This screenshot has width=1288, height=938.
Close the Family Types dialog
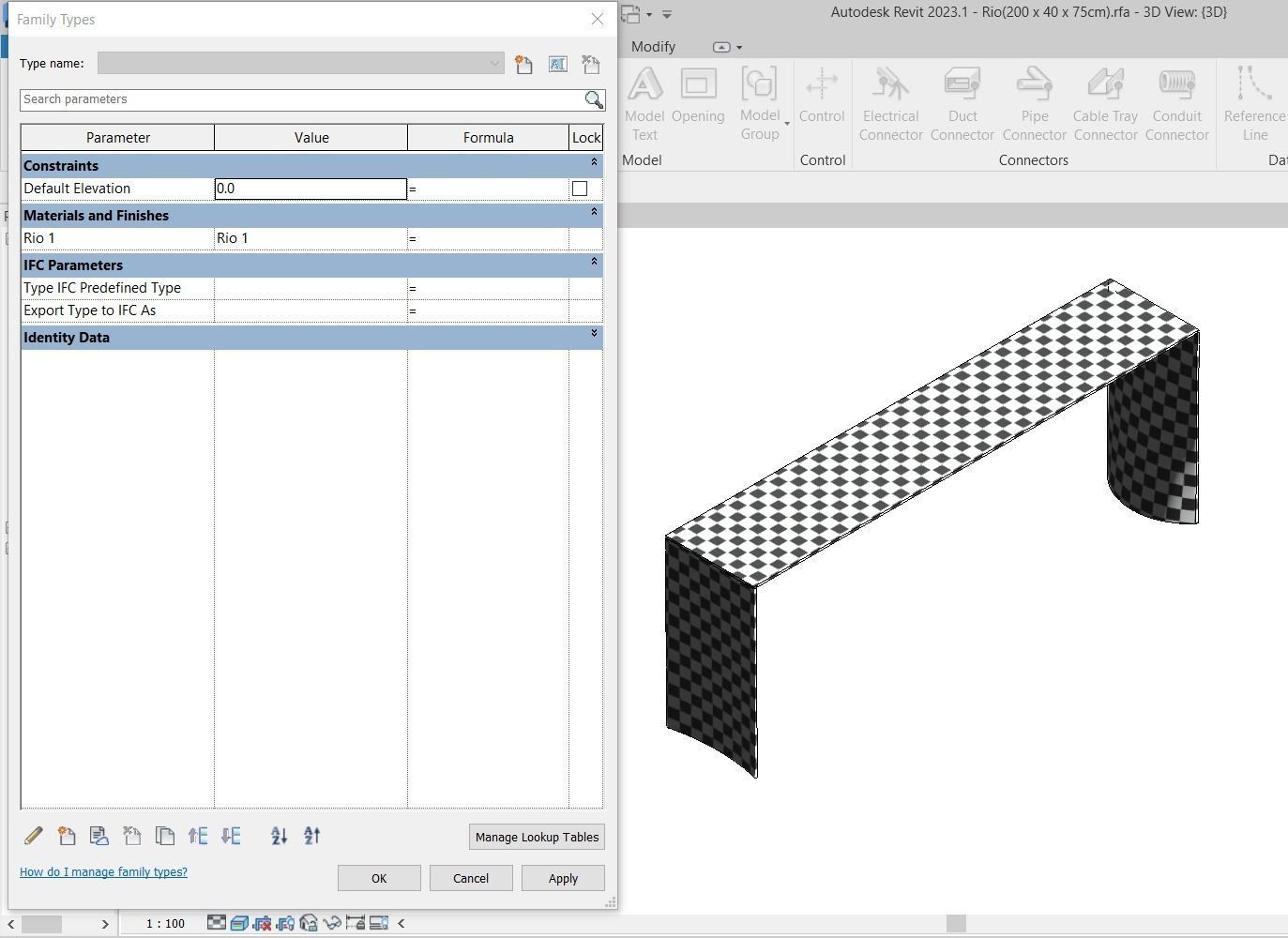point(598,19)
